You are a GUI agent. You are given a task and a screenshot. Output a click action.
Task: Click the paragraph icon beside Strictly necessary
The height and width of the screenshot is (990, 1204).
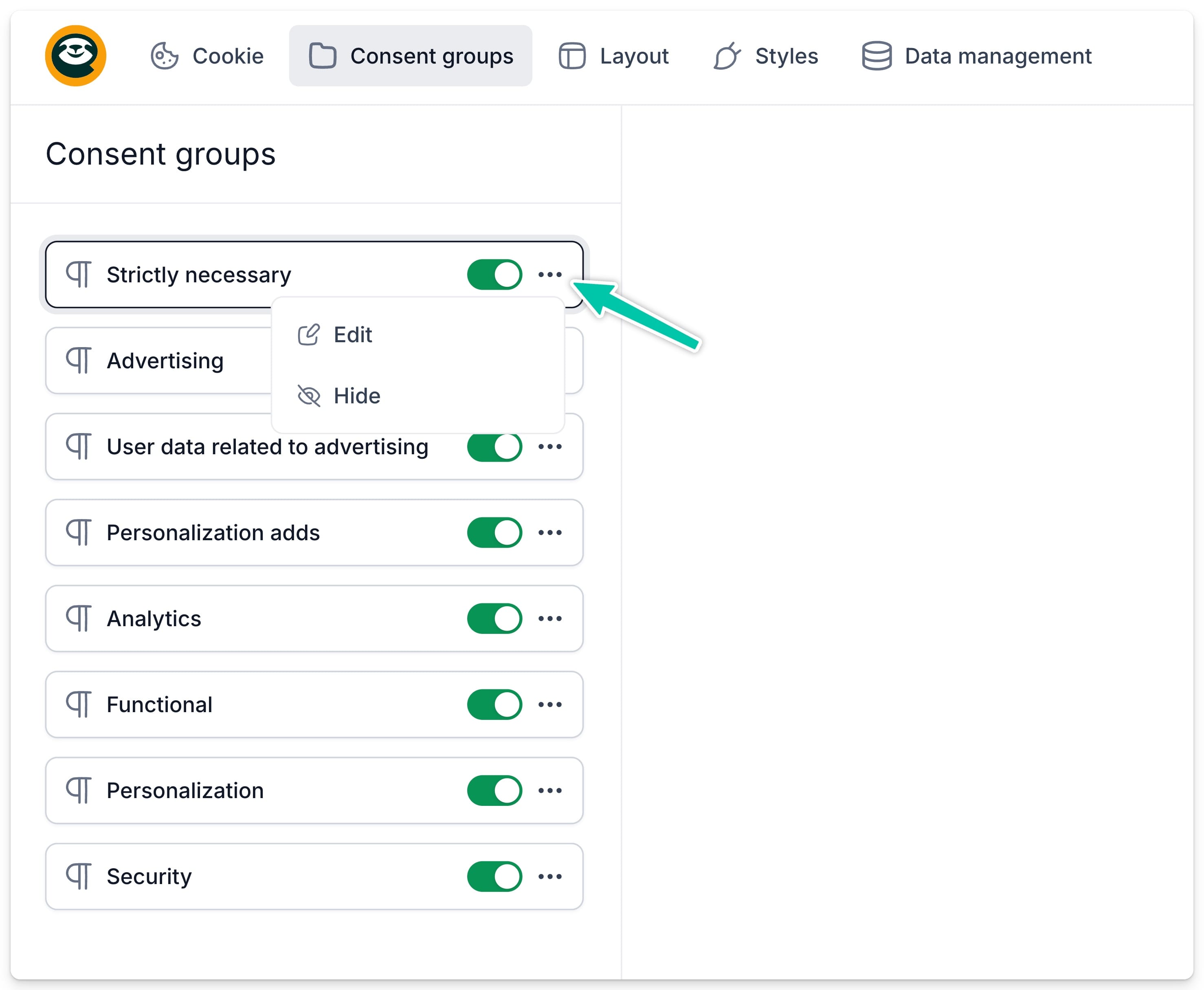(79, 275)
